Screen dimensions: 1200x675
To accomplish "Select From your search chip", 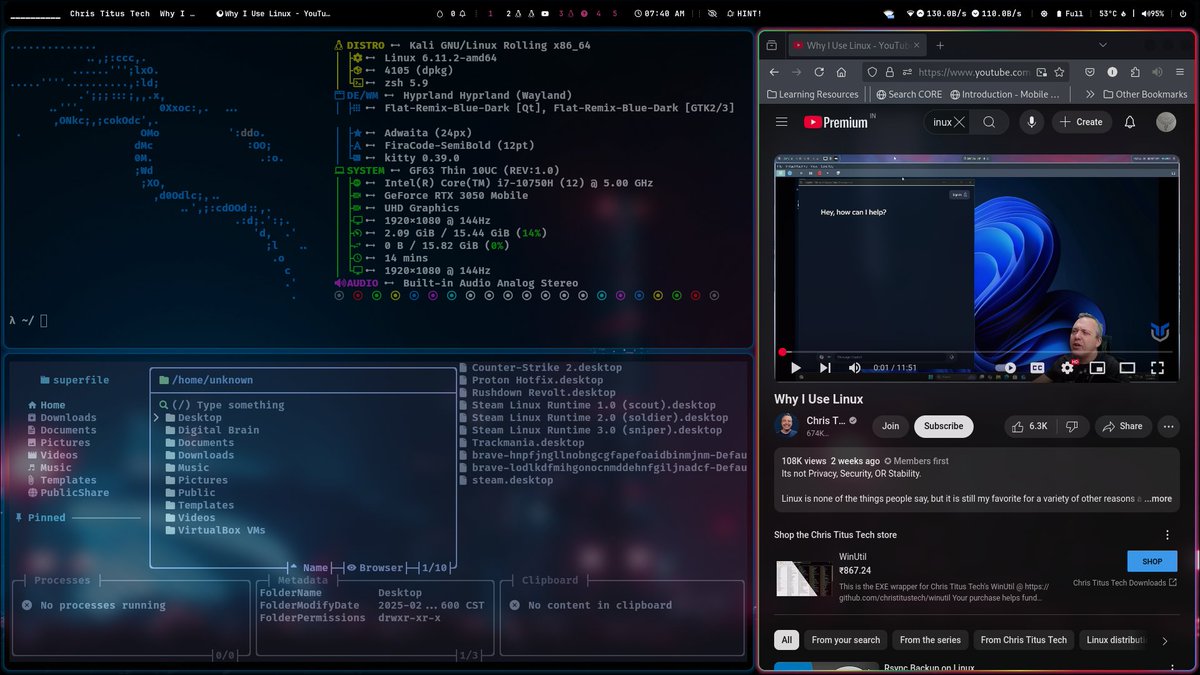I will [846, 640].
